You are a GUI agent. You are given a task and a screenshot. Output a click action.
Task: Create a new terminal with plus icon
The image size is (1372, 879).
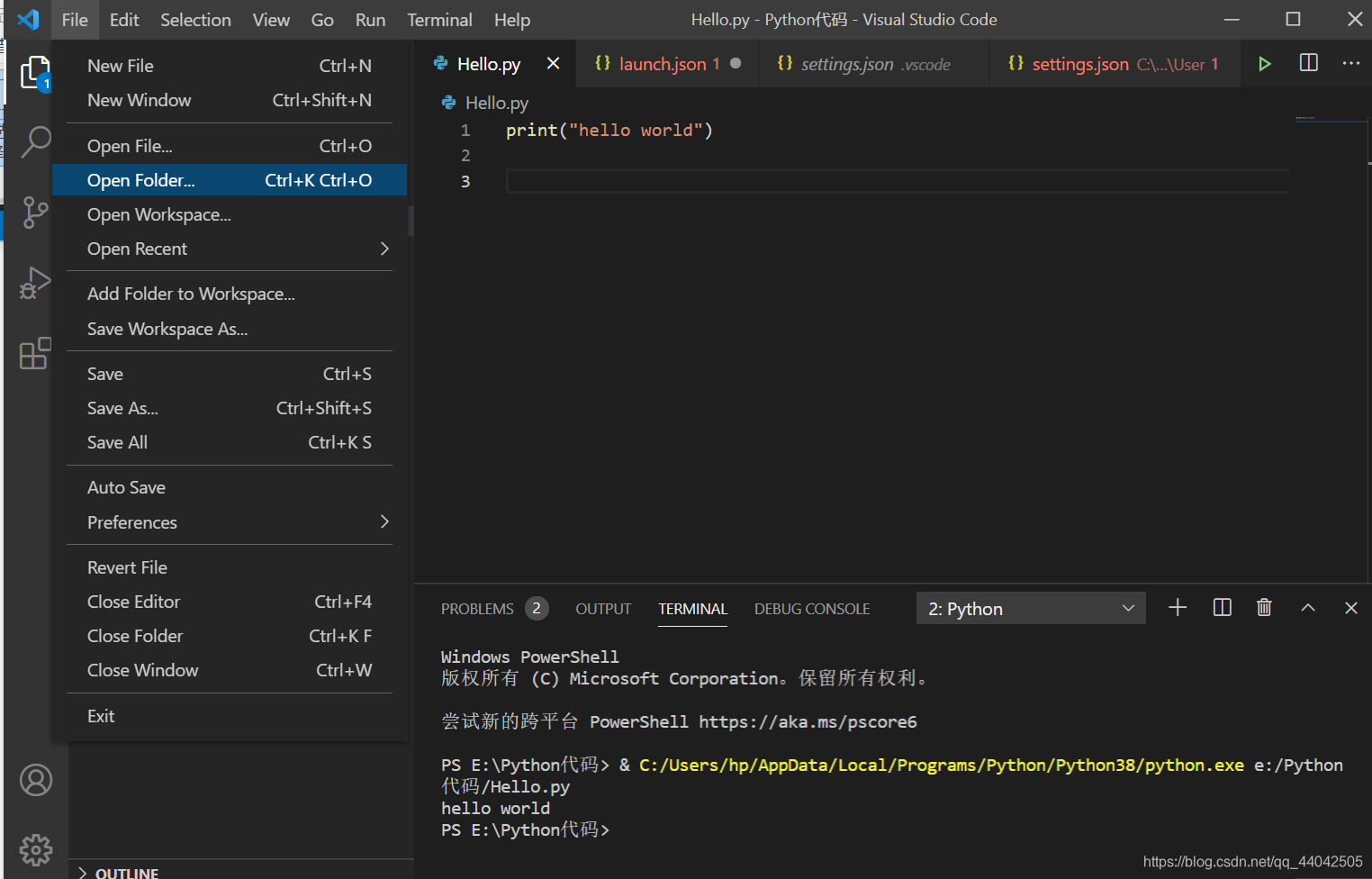pos(1178,608)
